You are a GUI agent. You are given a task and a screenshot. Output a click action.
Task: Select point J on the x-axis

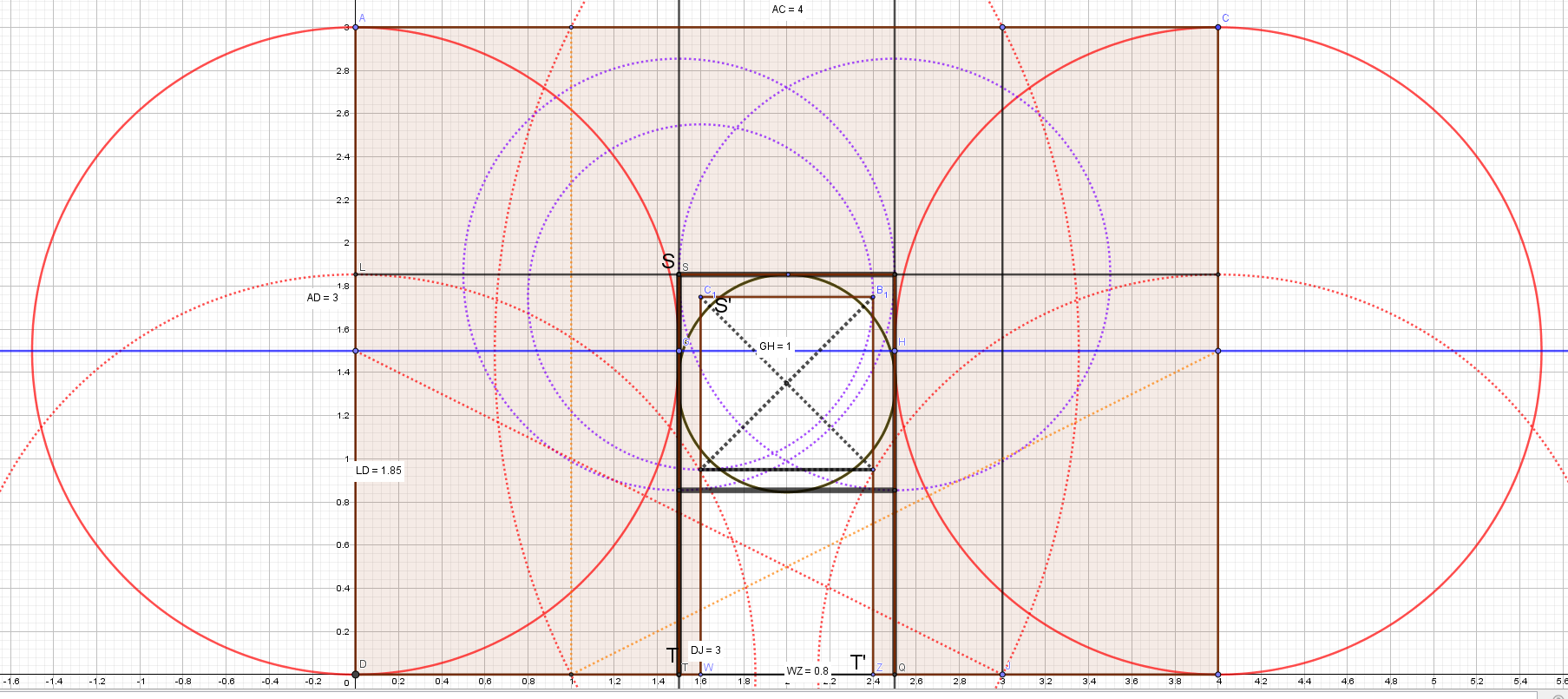pyautogui.click(x=1002, y=674)
